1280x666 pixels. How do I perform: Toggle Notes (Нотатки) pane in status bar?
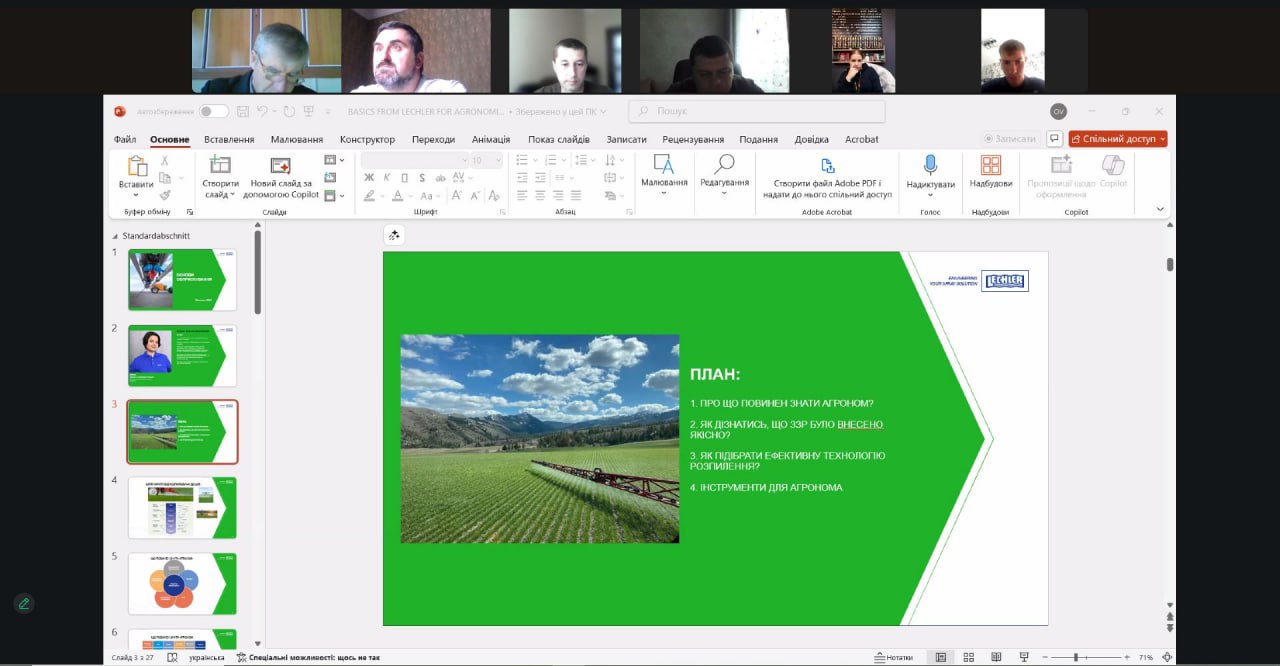pos(893,657)
